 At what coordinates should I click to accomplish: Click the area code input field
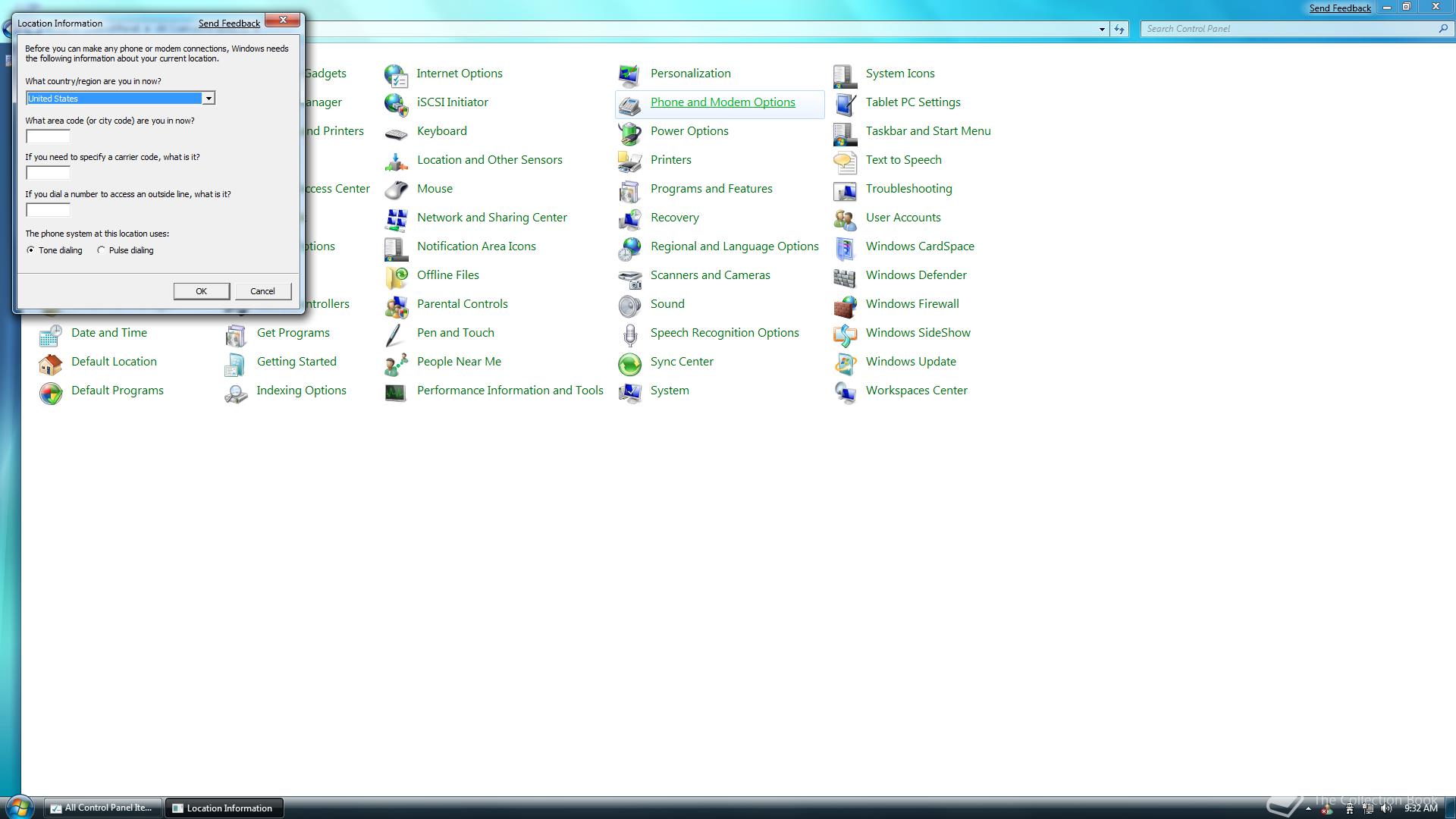pos(48,136)
